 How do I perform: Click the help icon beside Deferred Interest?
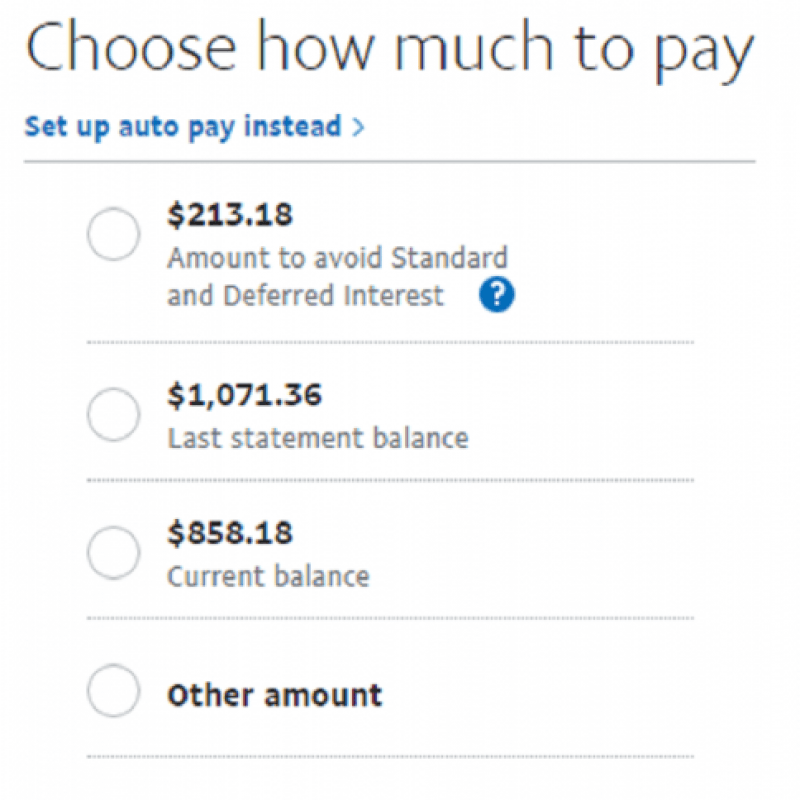[x=495, y=294]
